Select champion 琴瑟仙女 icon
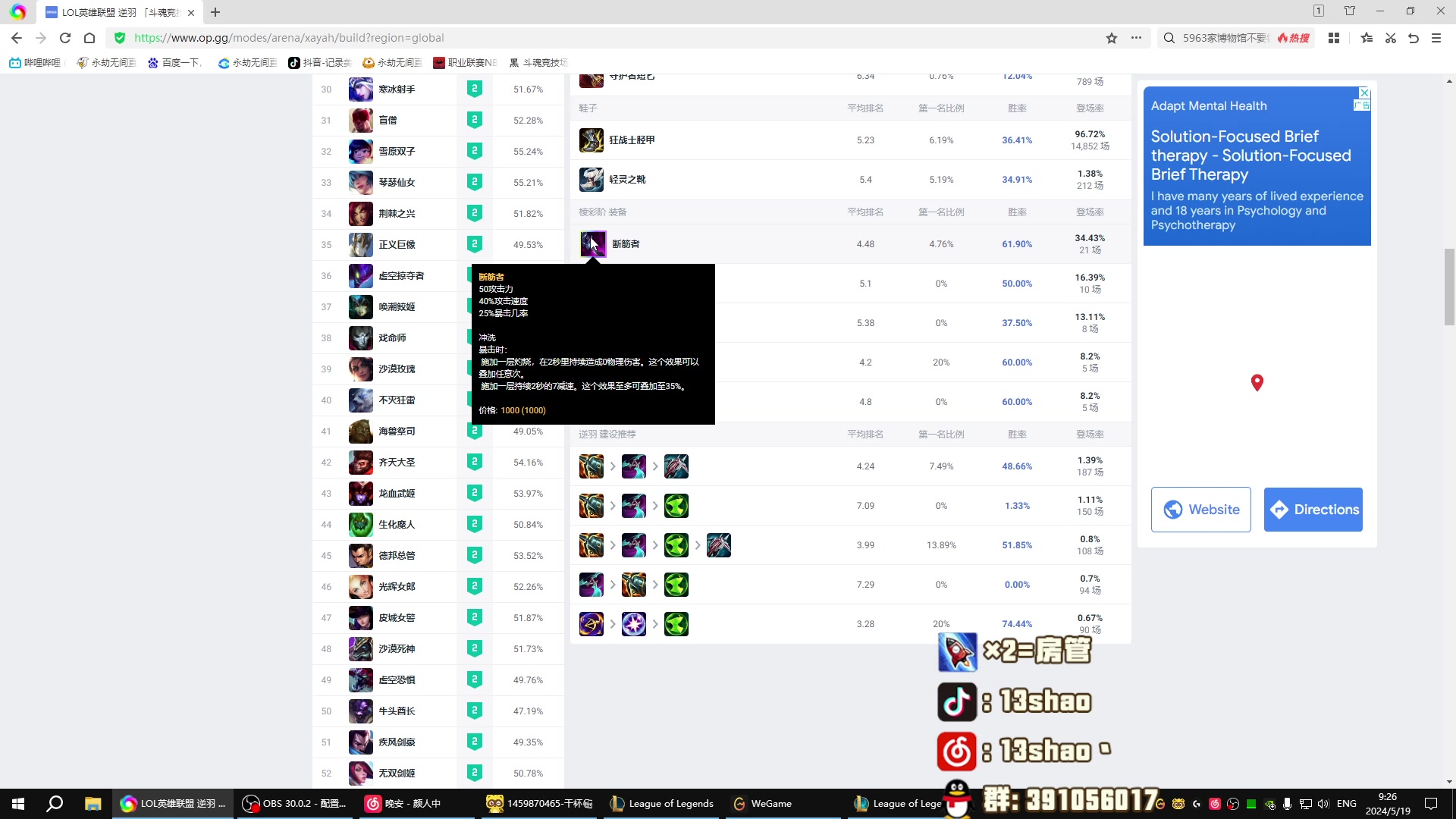The width and height of the screenshot is (1456, 819). (x=361, y=183)
